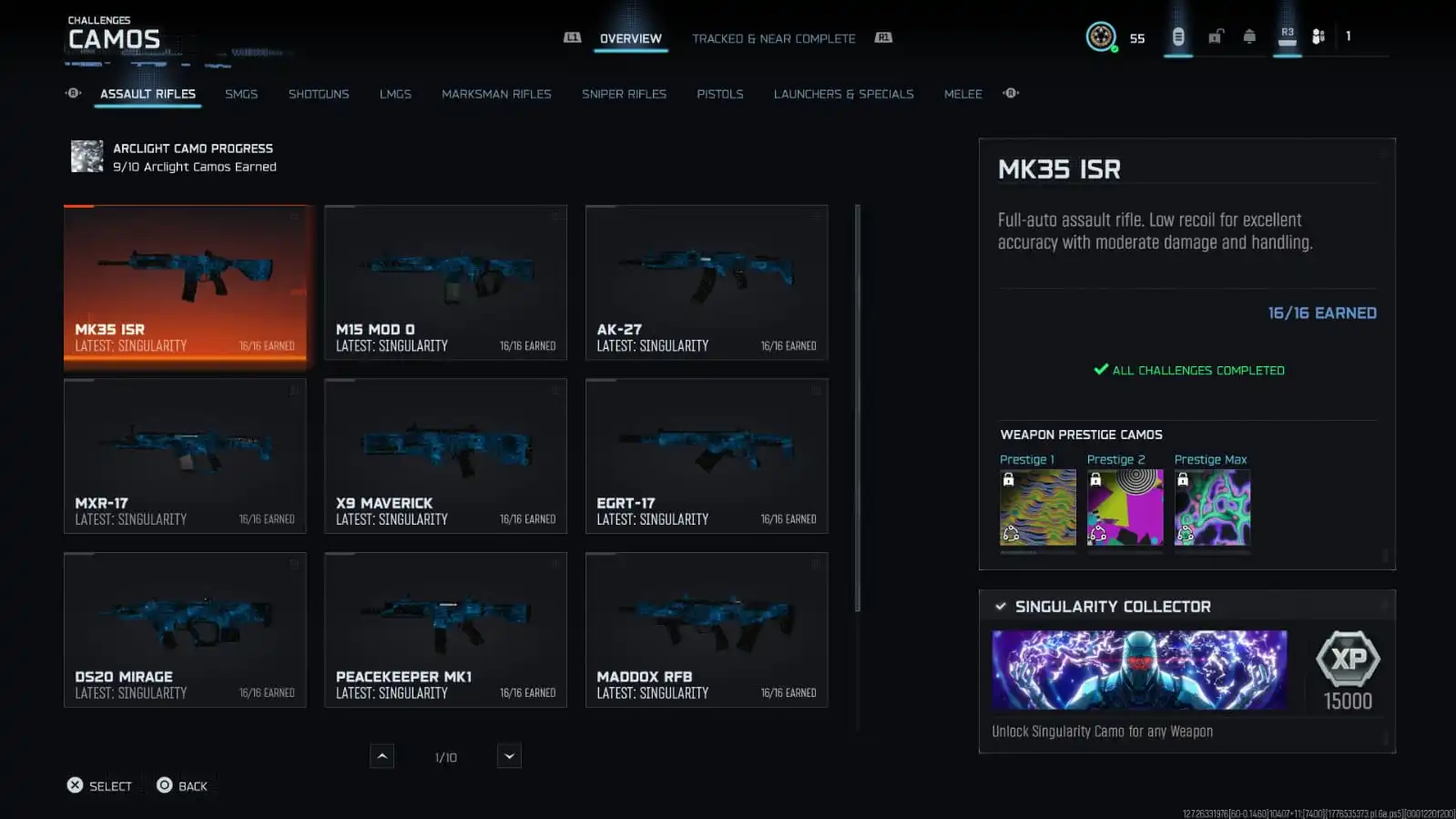Click the '15000' XP reward value
This screenshot has height=819, width=1456.
1348,701
